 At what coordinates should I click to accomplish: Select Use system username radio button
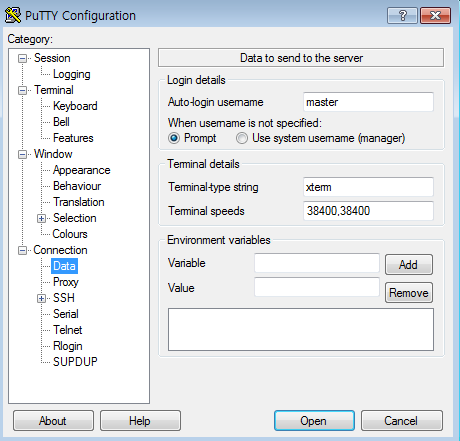(242, 138)
